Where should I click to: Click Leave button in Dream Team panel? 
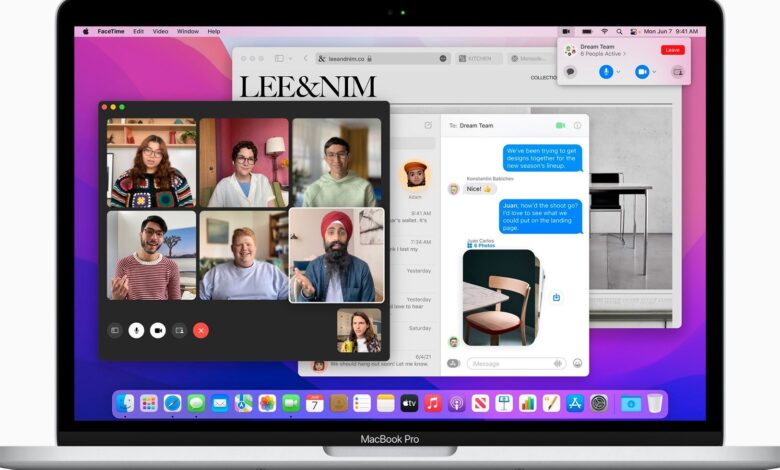coord(673,50)
